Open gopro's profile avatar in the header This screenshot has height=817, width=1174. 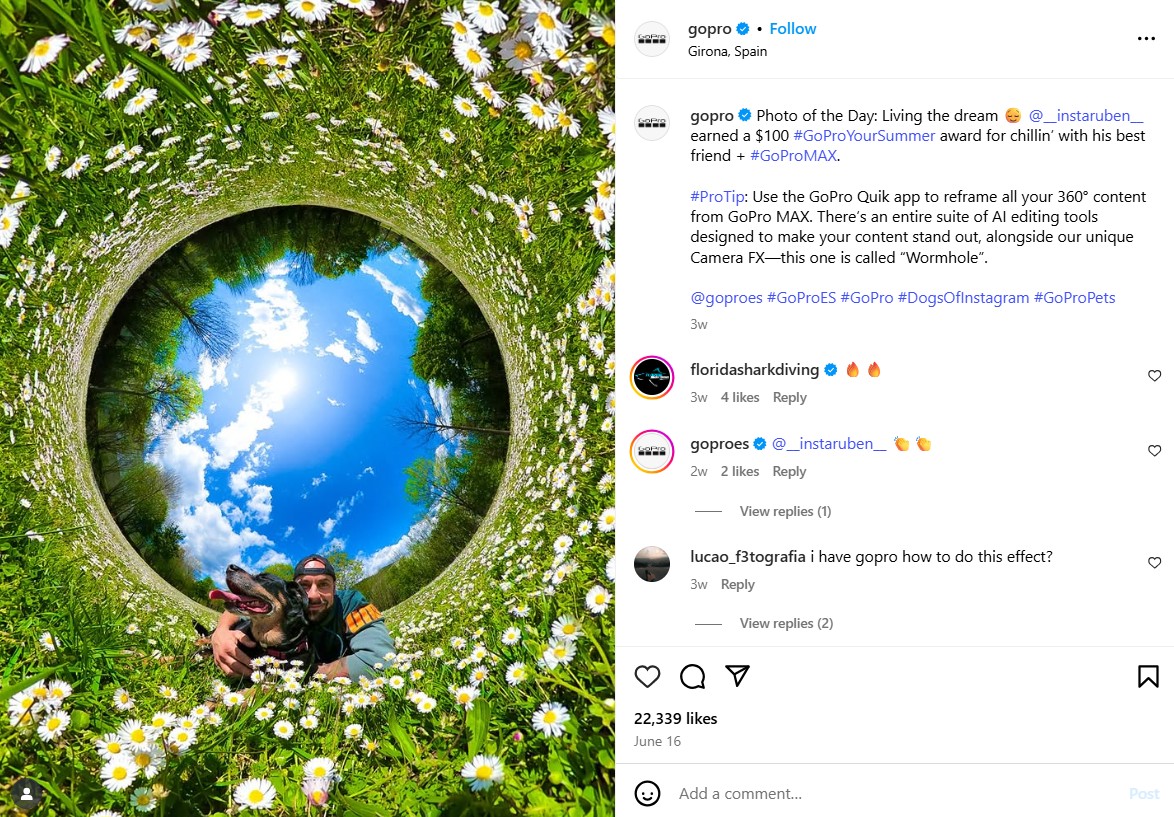point(652,38)
